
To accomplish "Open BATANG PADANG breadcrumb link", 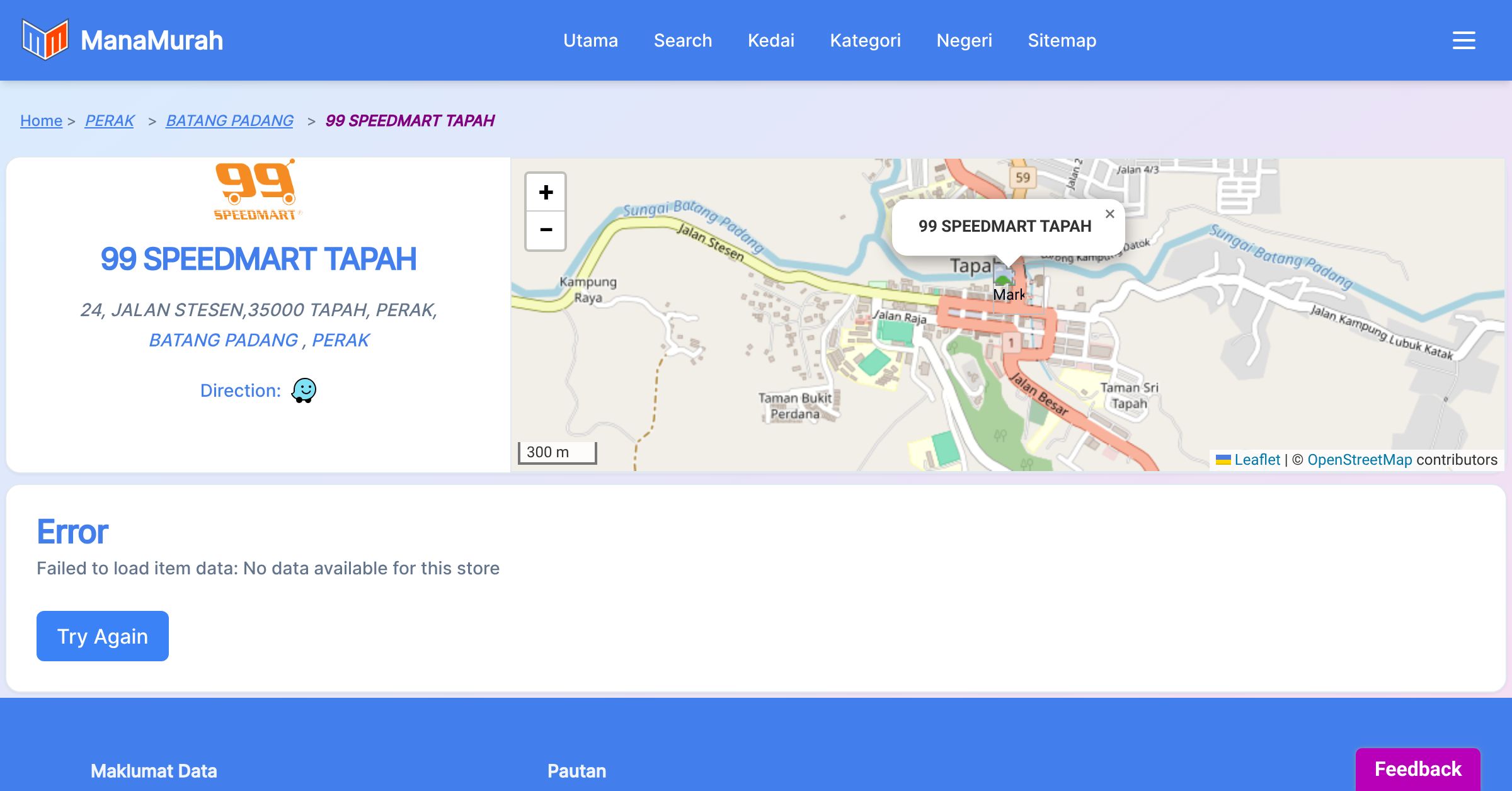I will (x=229, y=120).
